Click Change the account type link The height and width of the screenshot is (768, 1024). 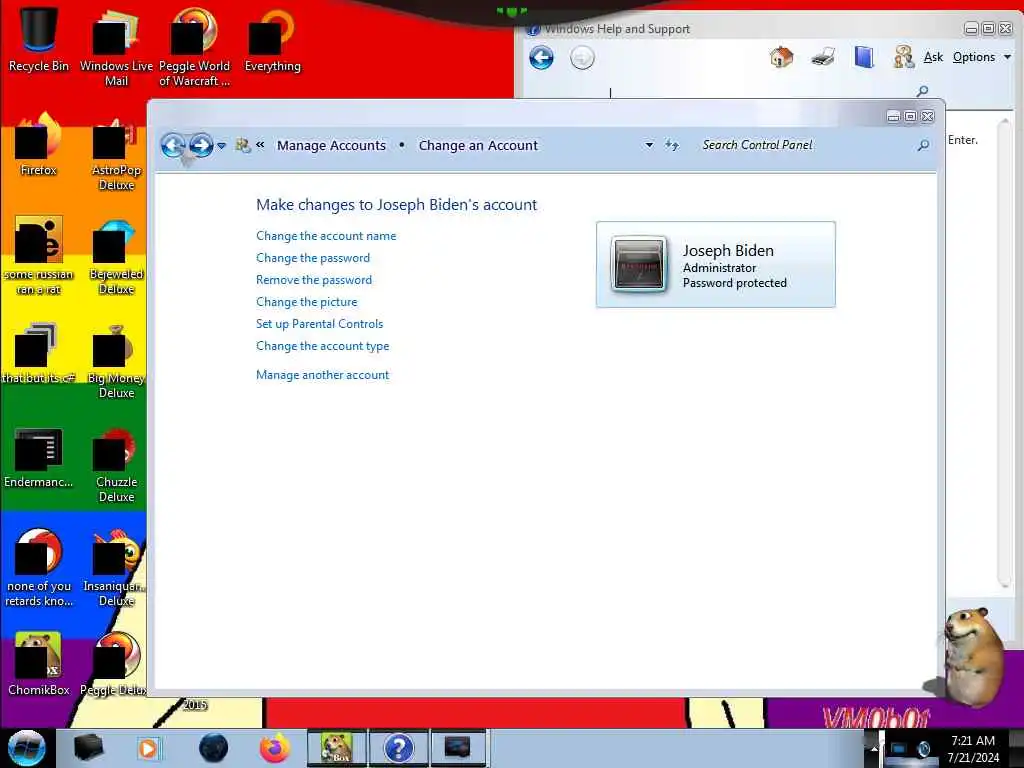tap(323, 346)
